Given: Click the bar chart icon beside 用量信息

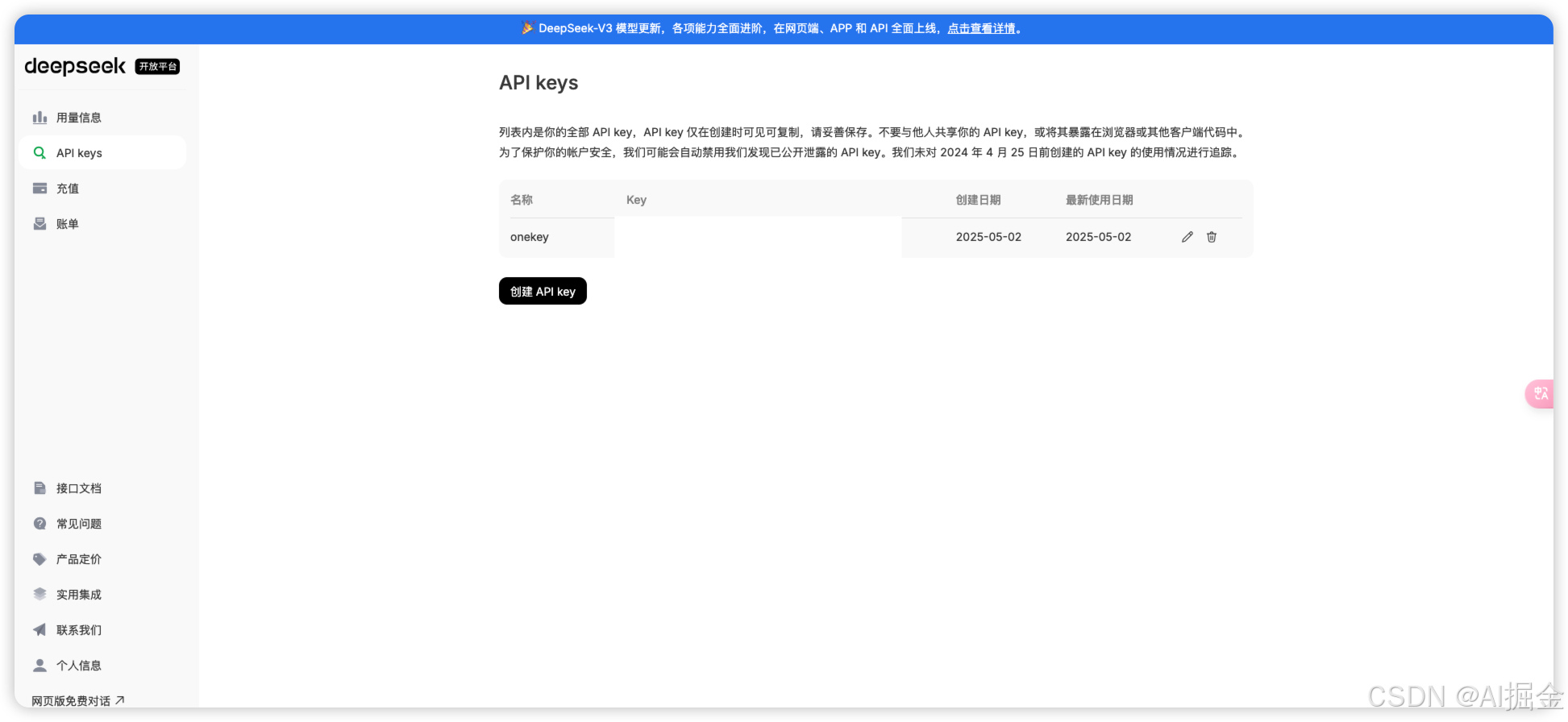Looking at the screenshot, I should click(40, 118).
